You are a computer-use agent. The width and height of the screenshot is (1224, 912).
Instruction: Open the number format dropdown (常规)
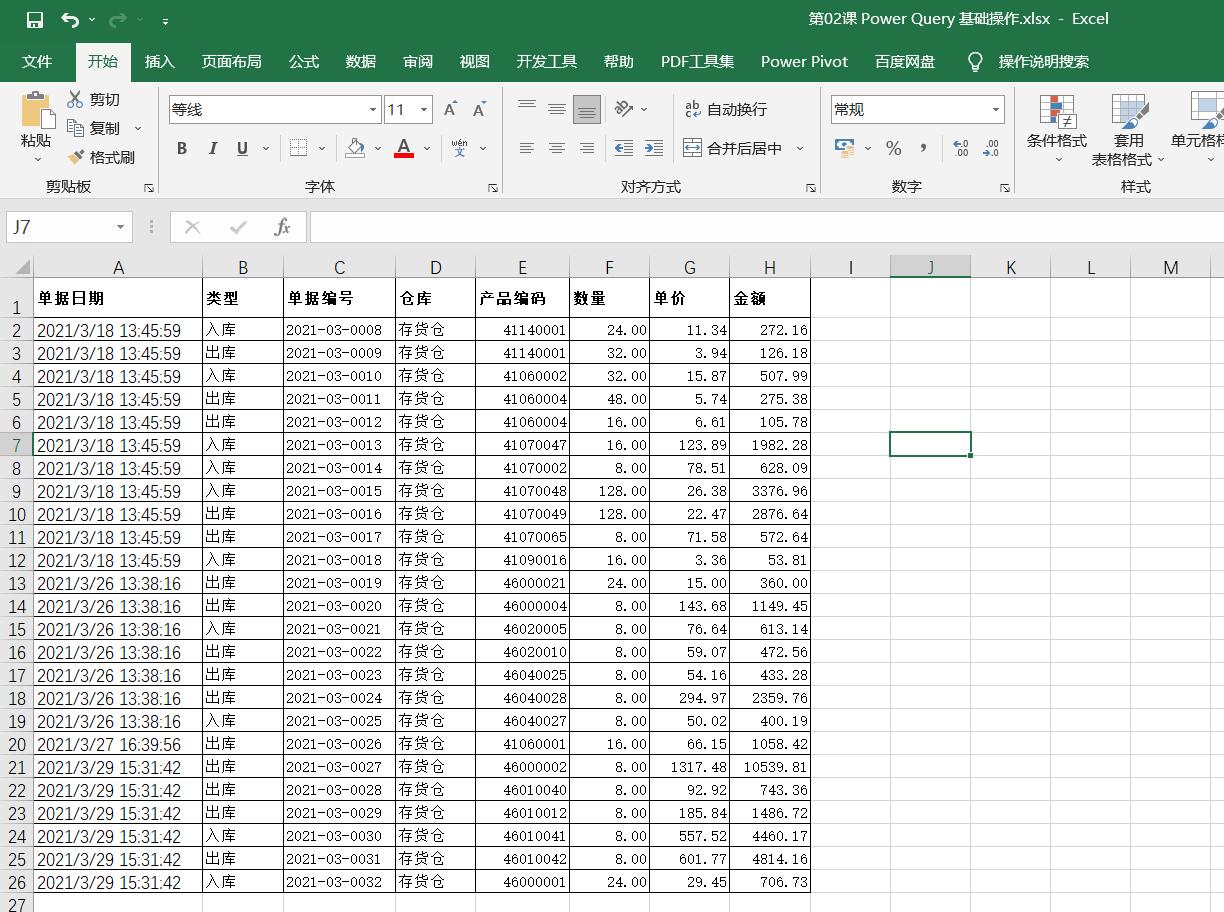[996, 110]
